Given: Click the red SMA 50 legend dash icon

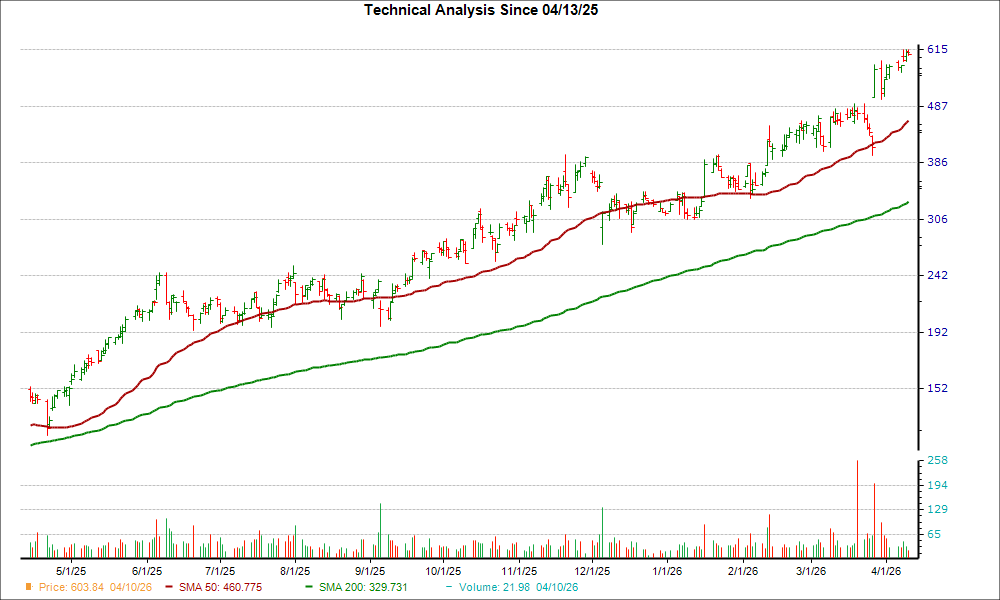Looking at the screenshot, I should tap(170, 588).
